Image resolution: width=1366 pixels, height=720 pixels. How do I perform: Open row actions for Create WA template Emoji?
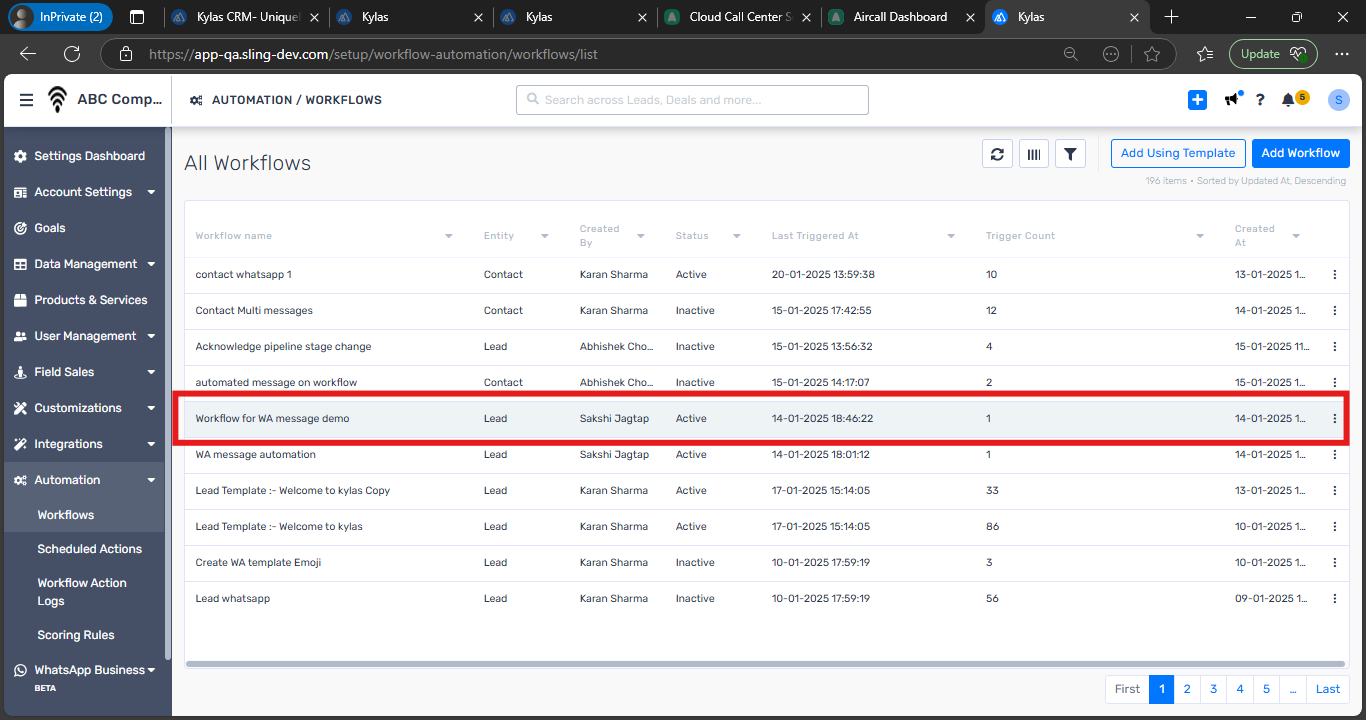point(1335,563)
